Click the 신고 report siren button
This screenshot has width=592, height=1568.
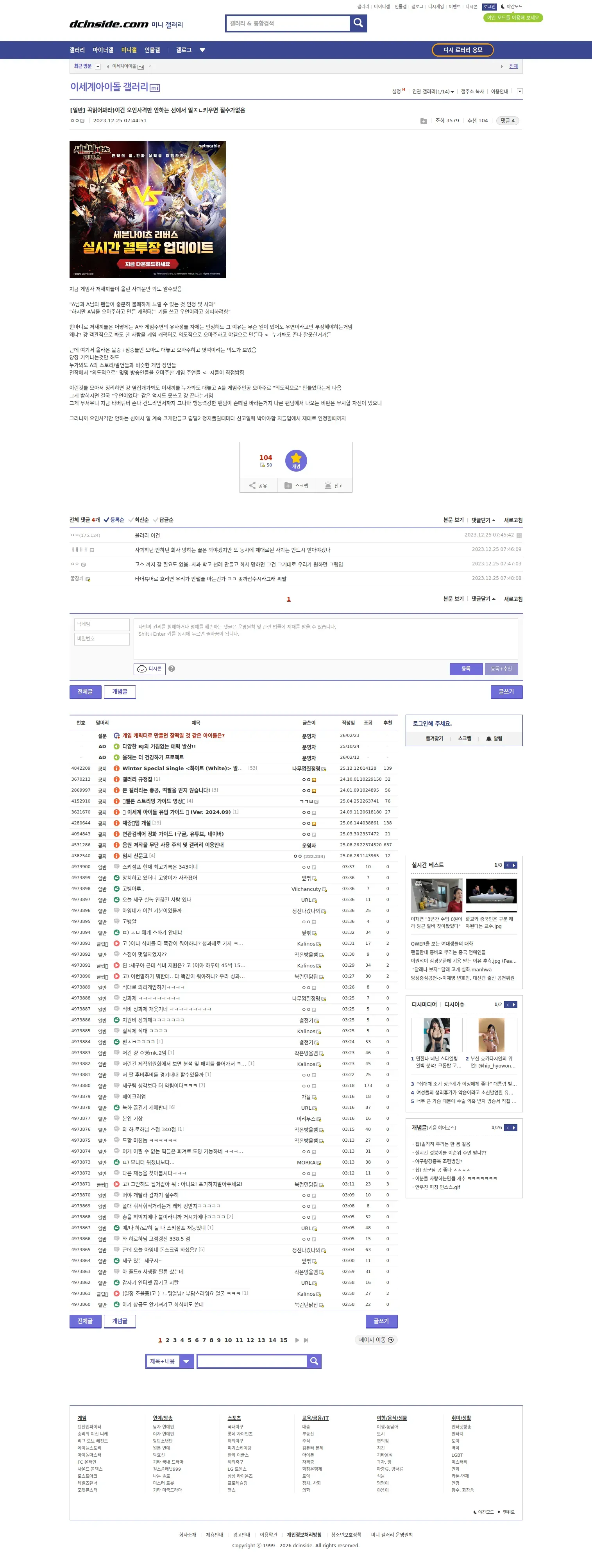tap(334, 485)
